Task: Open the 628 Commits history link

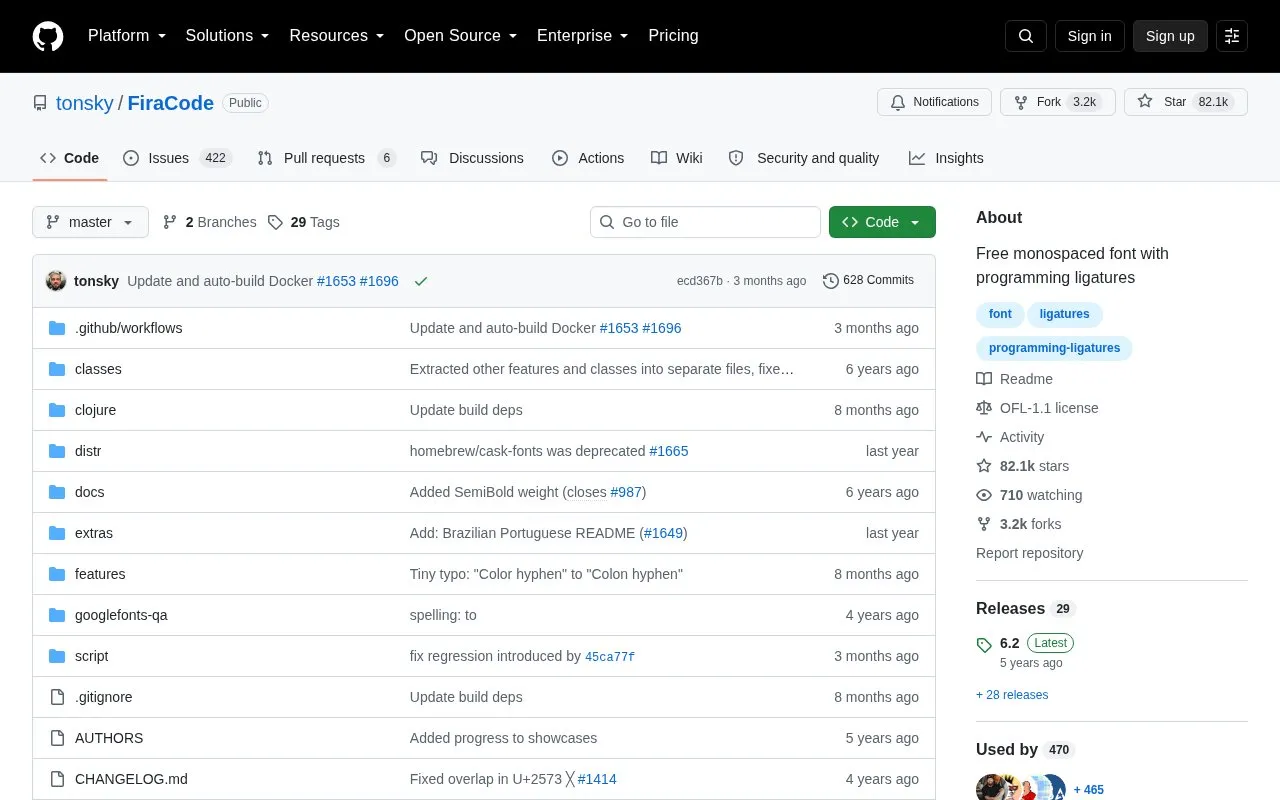Action: [868, 281]
